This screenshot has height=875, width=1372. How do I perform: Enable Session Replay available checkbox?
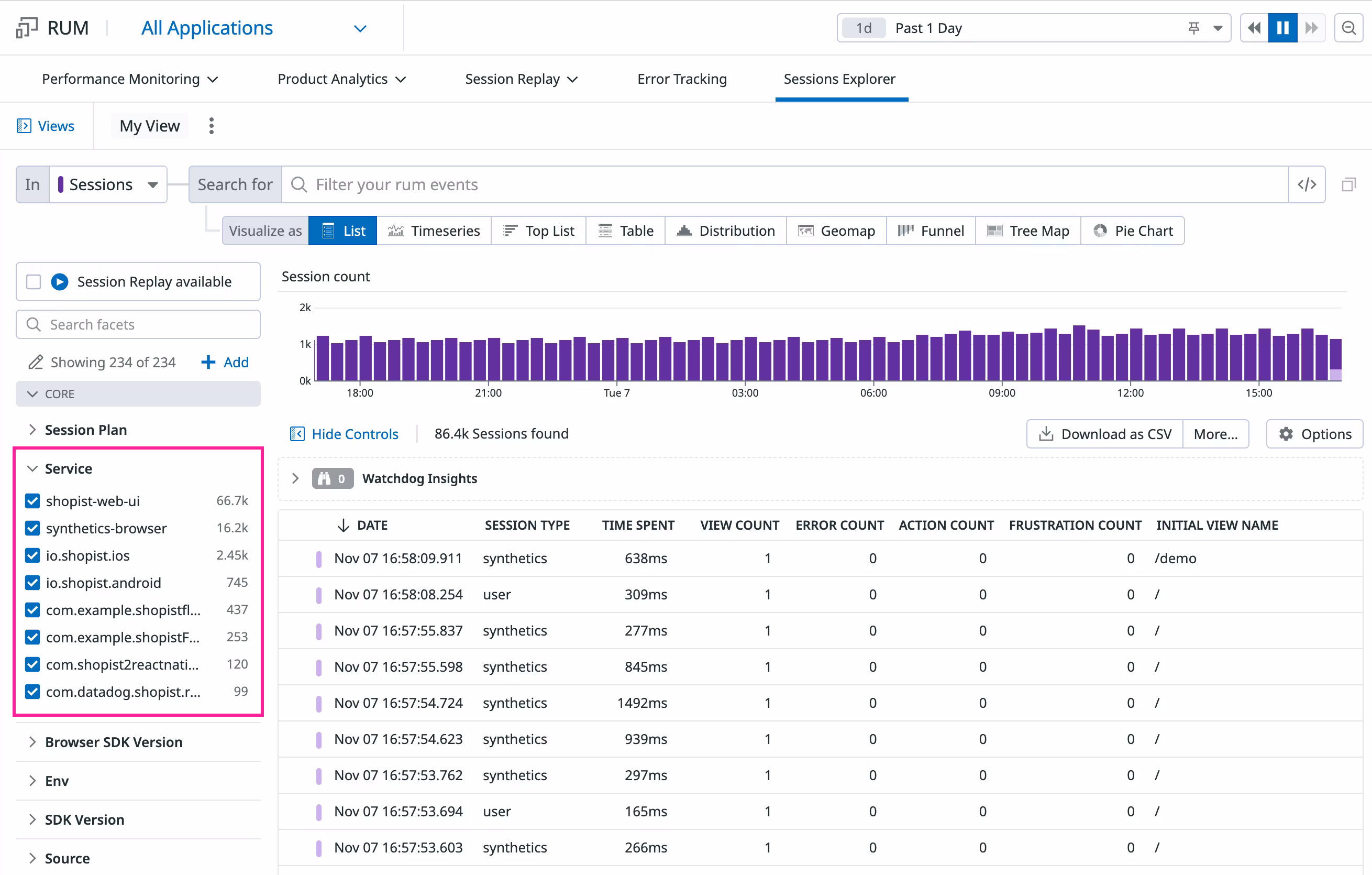click(34, 281)
